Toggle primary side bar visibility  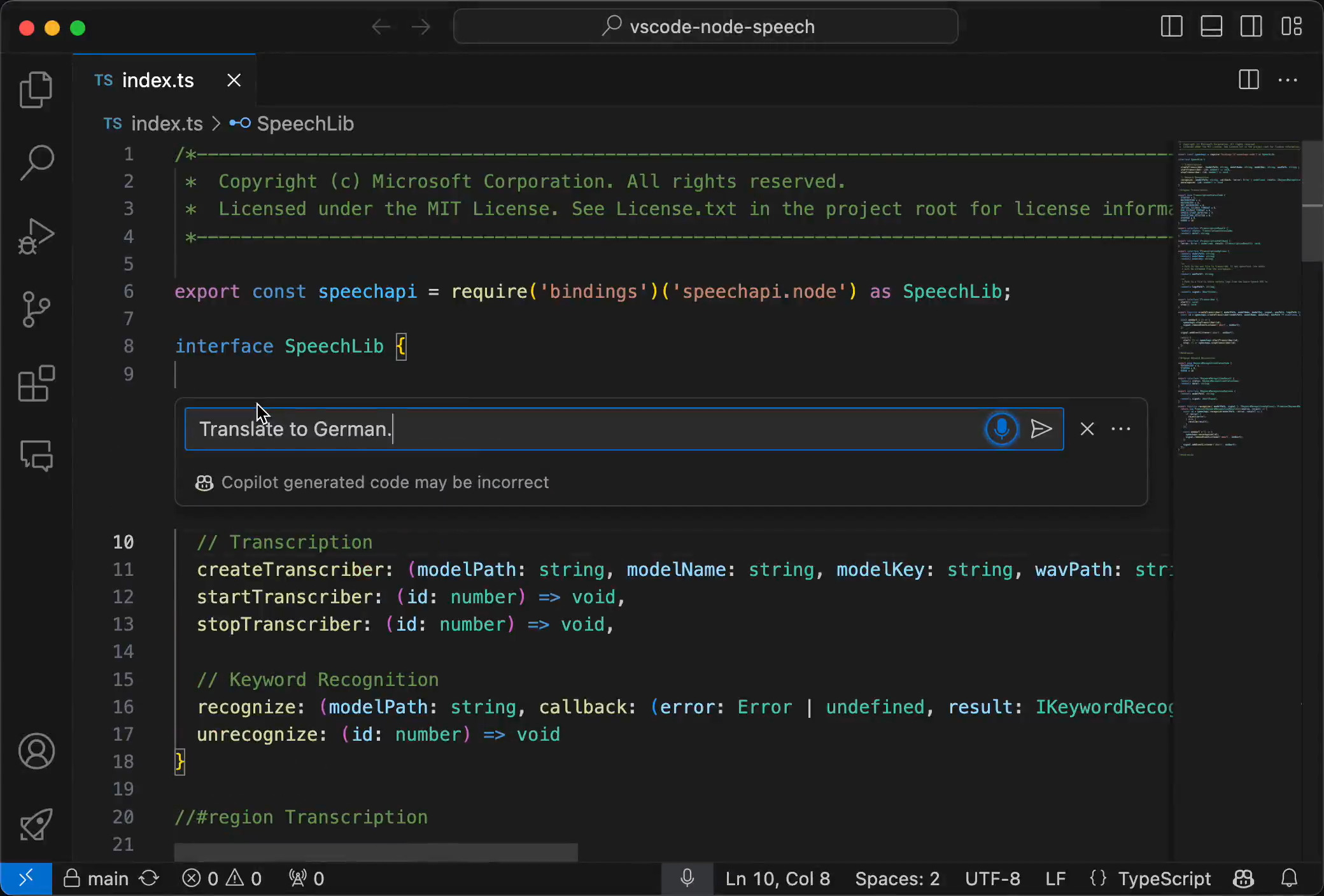(x=1171, y=27)
